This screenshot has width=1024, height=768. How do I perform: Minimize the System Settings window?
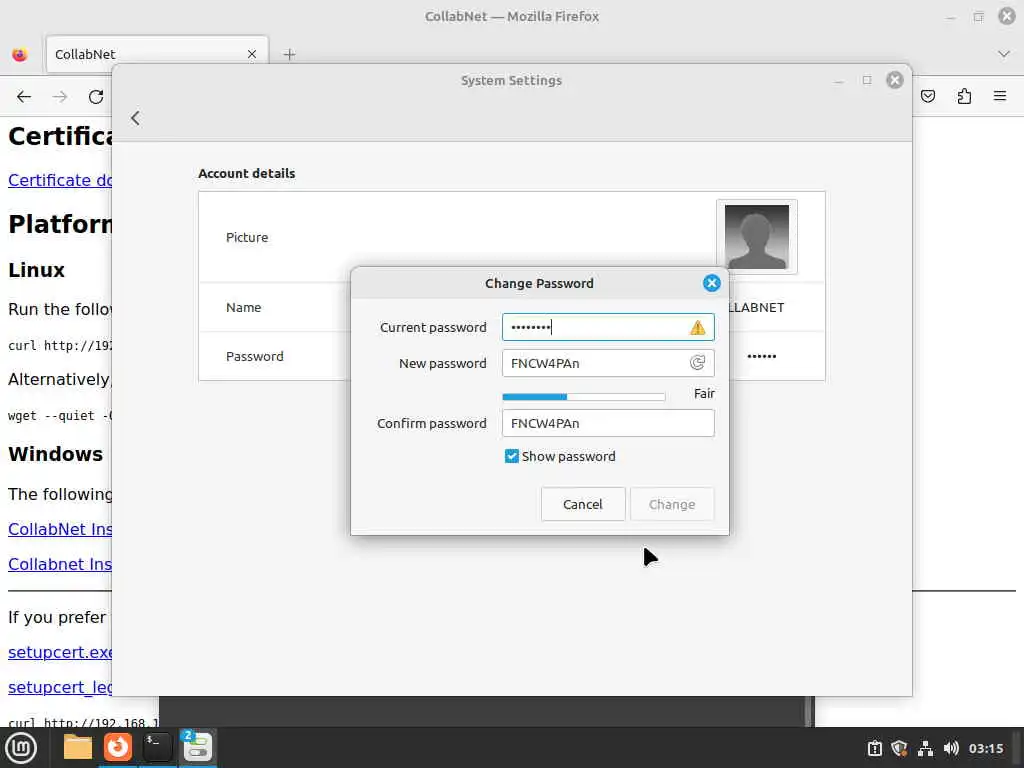click(839, 81)
